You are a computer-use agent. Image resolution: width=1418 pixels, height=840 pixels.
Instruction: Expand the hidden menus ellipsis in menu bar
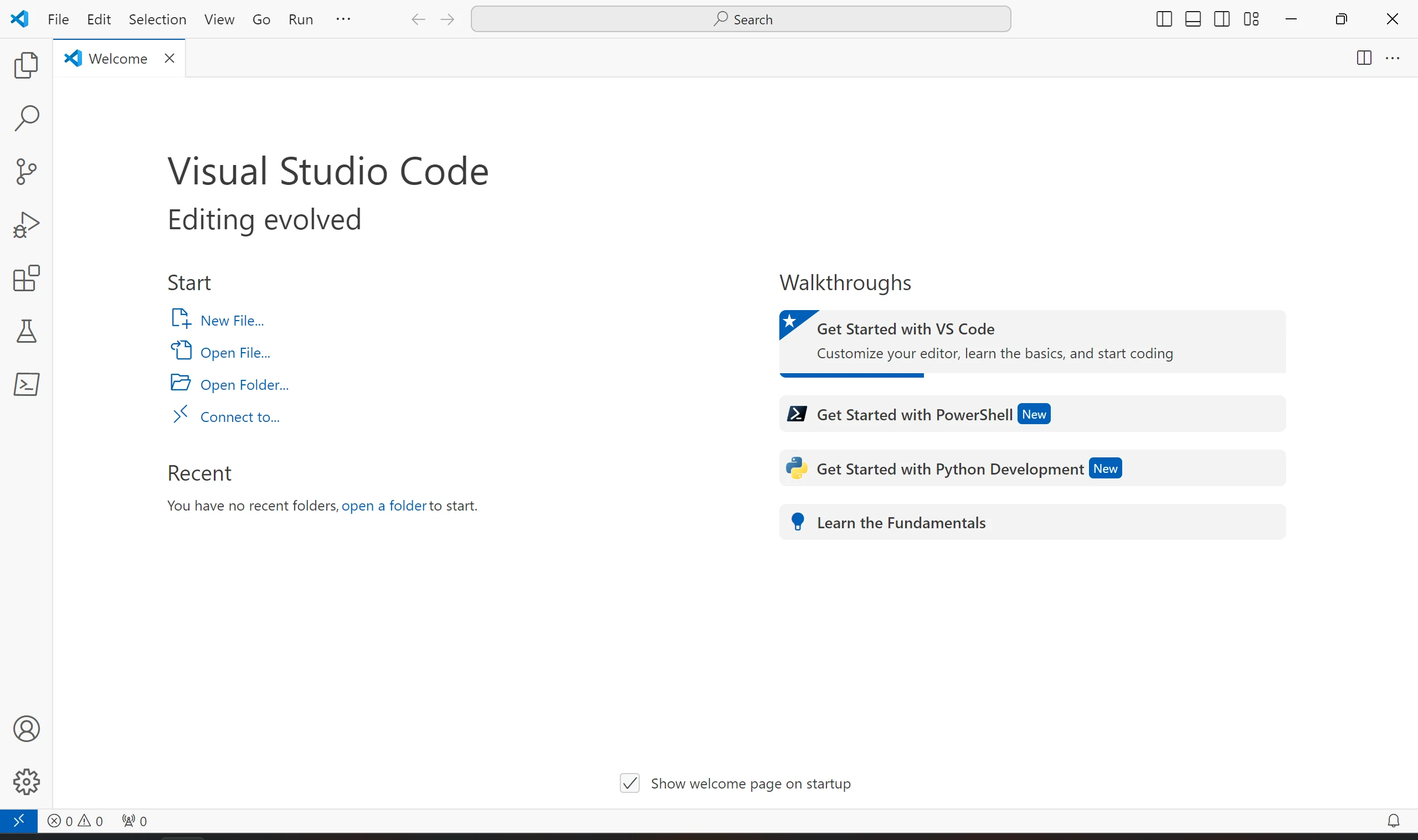point(343,19)
